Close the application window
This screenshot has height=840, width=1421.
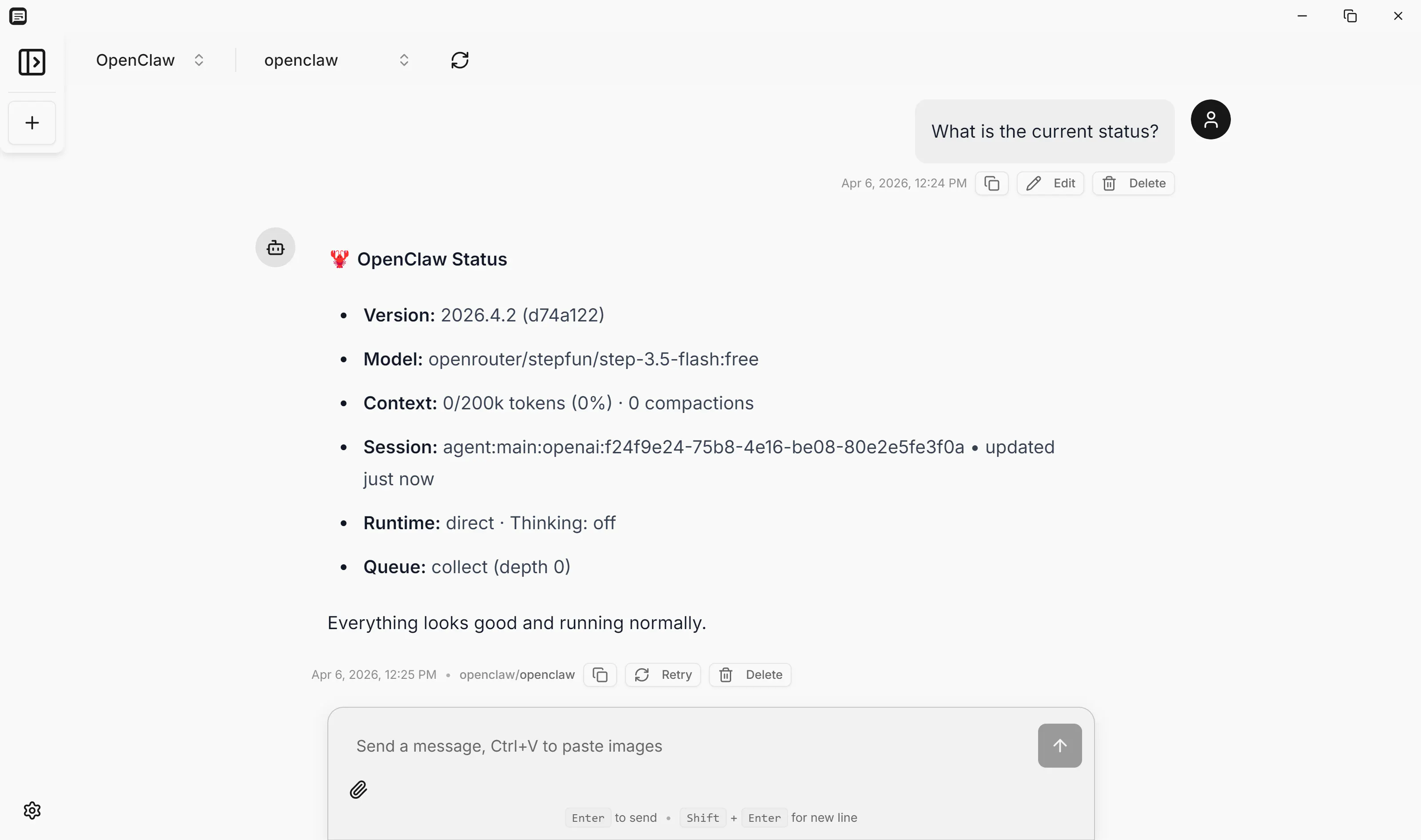tap(1398, 16)
